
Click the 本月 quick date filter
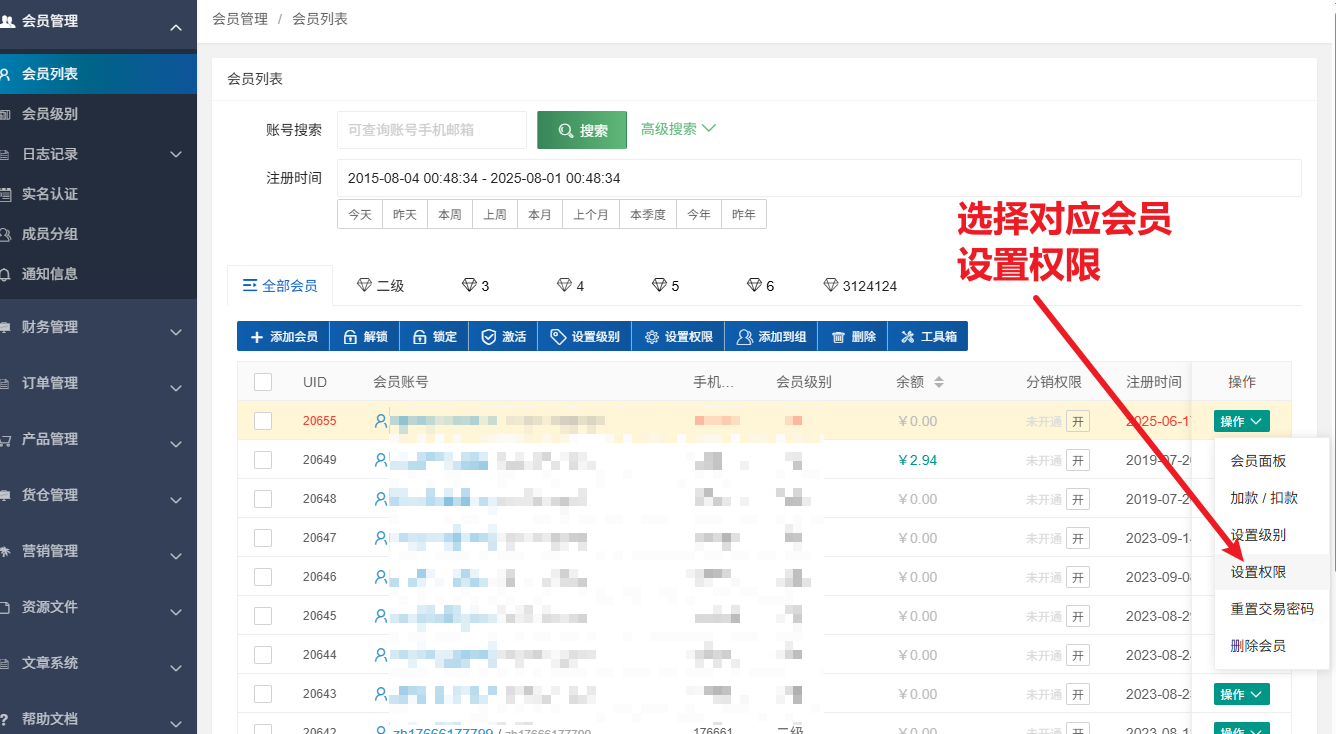click(x=540, y=215)
